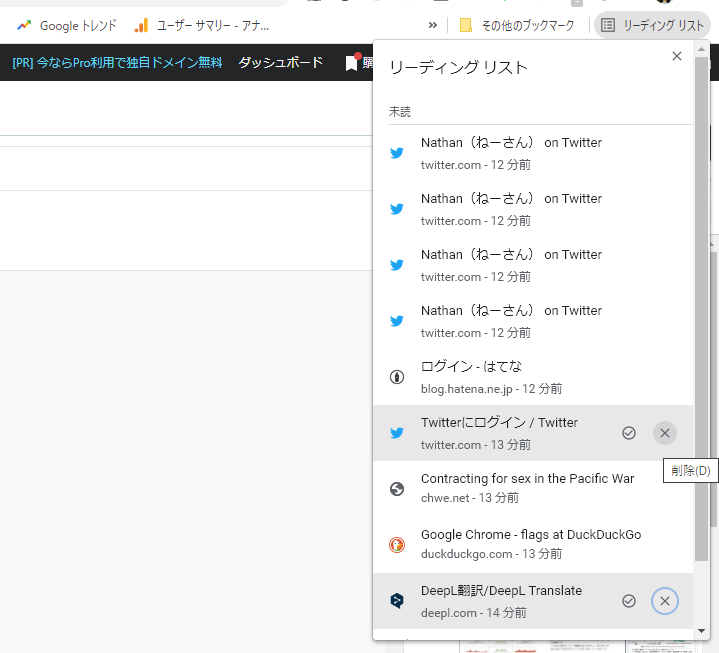Image resolution: width=719 pixels, height=653 pixels.
Task: Click the reading list icon in bookmarks bar
Action: tap(608, 25)
